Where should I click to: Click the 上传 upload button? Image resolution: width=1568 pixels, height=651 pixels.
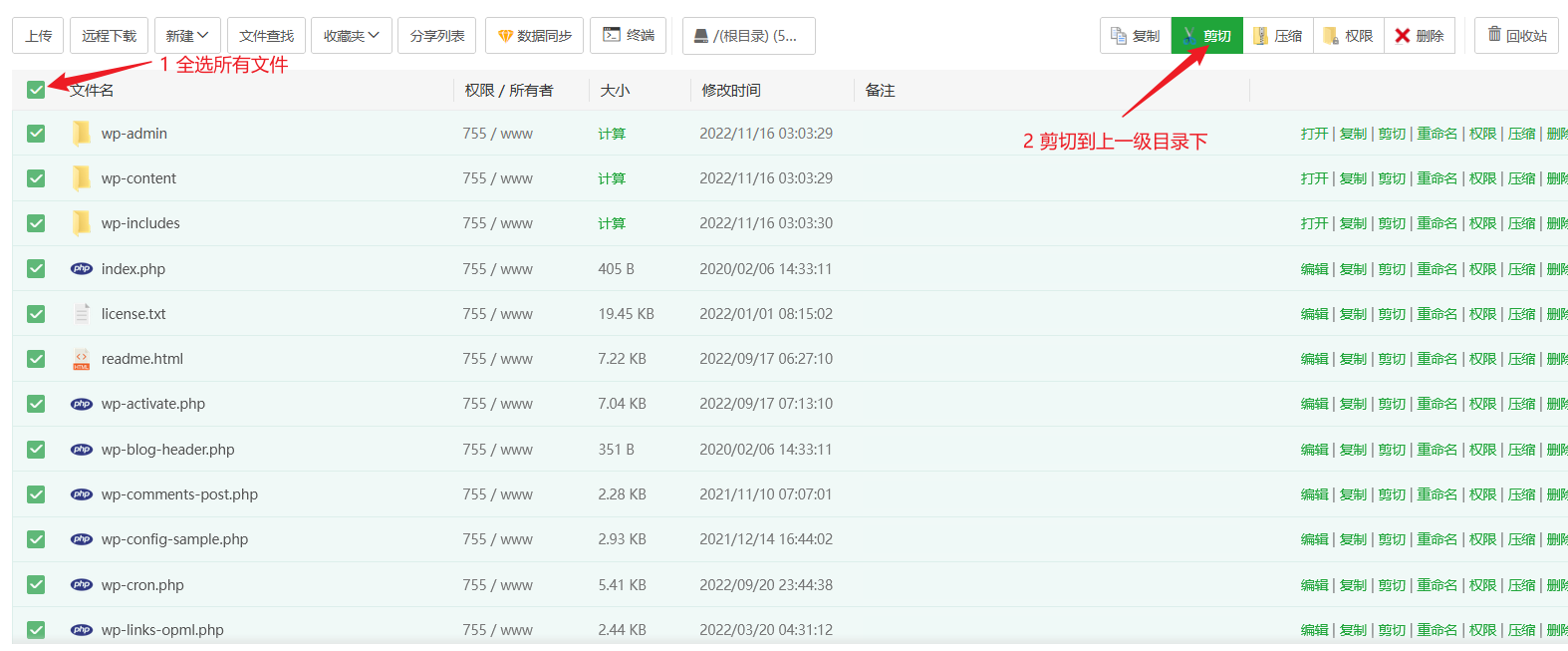[39, 36]
